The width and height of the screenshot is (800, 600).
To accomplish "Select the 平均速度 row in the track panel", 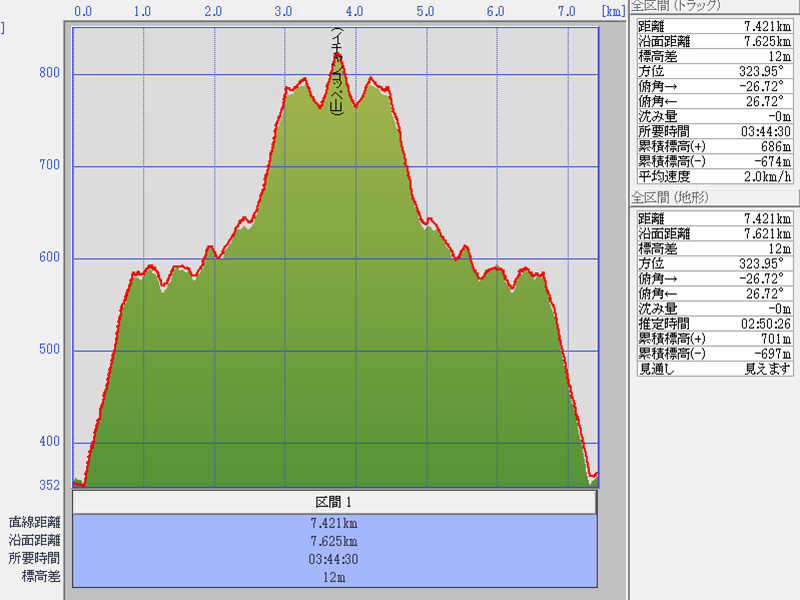I will tap(714, 177).
